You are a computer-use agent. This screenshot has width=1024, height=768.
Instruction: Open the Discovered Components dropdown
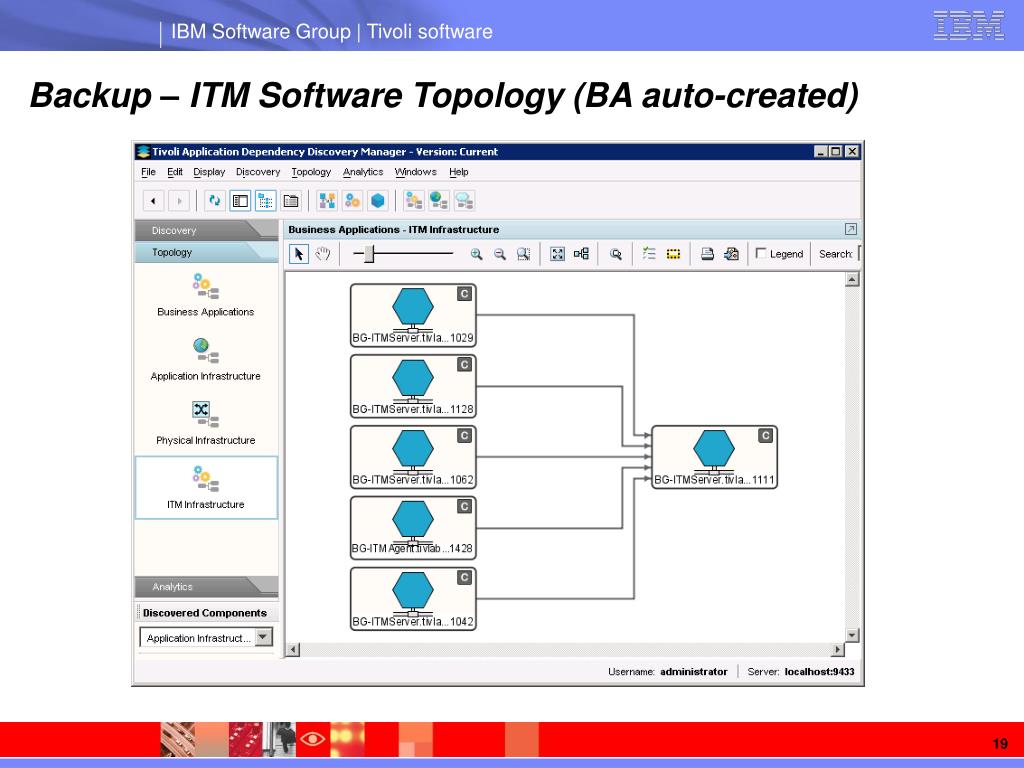click(264, 637)
